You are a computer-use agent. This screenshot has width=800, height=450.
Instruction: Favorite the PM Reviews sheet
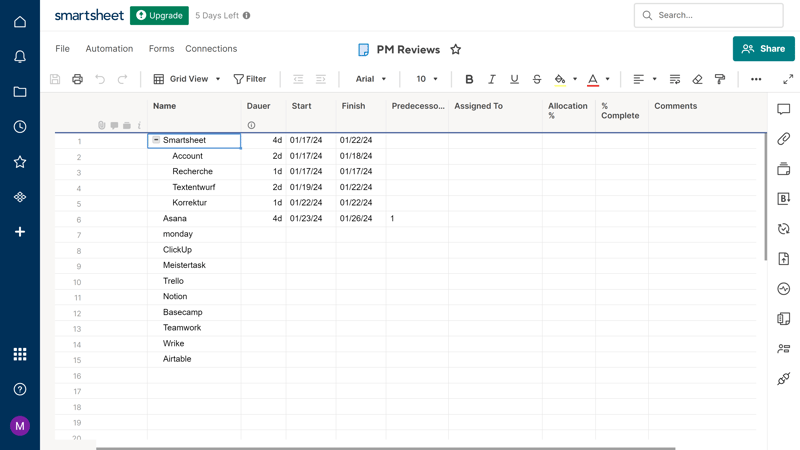pos(456,49)
